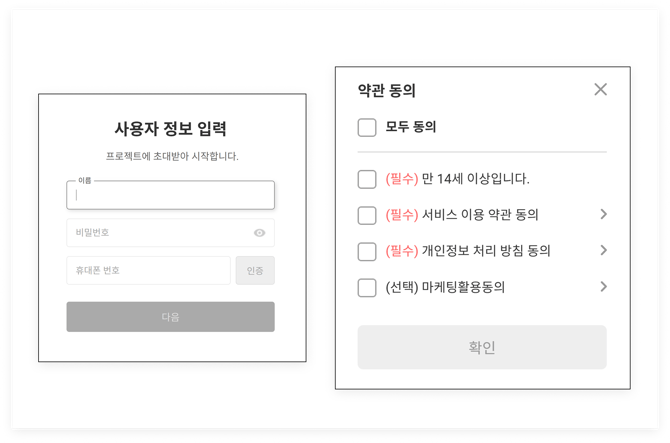
Task: Check 만 14세 이상입니다 checkbox
Action: (367, 179)
